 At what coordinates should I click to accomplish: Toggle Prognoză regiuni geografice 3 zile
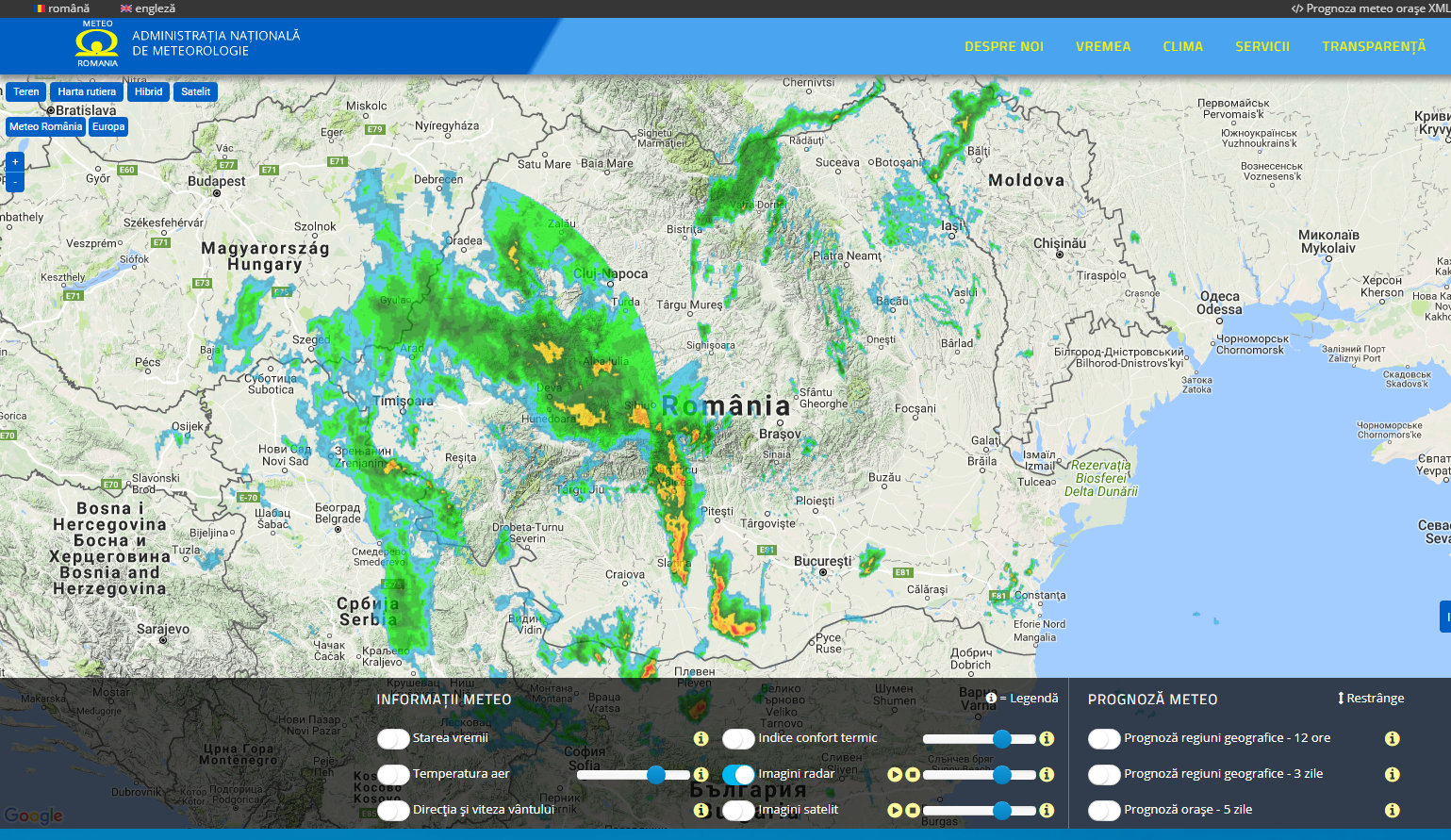[1104, 774]
